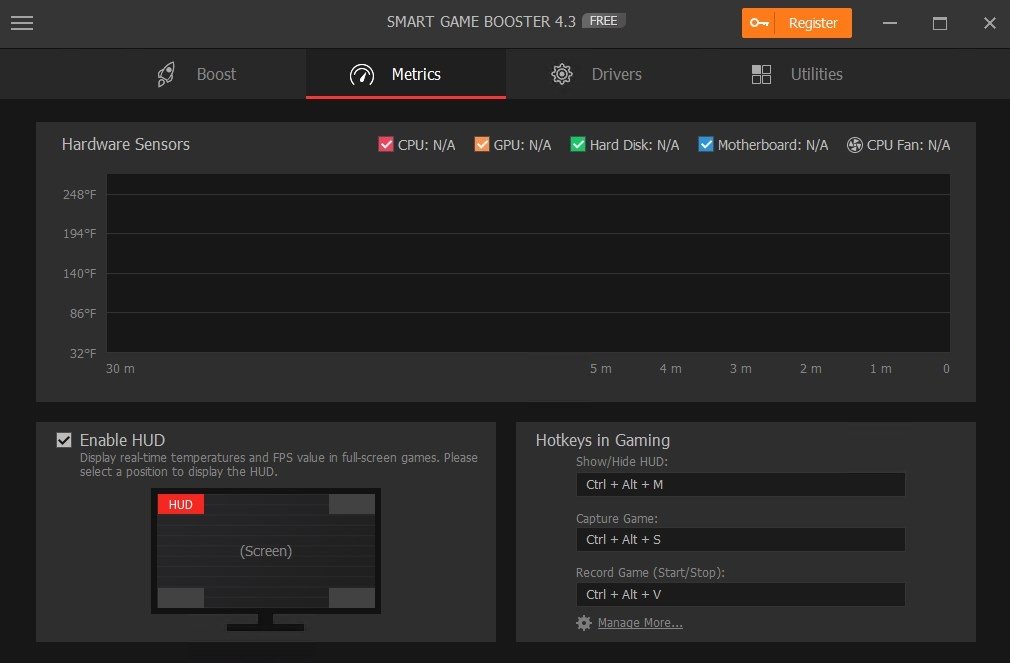Switch to the Boost tab
This screenshot has width=1010, height=663.
(x=206, y=74)
